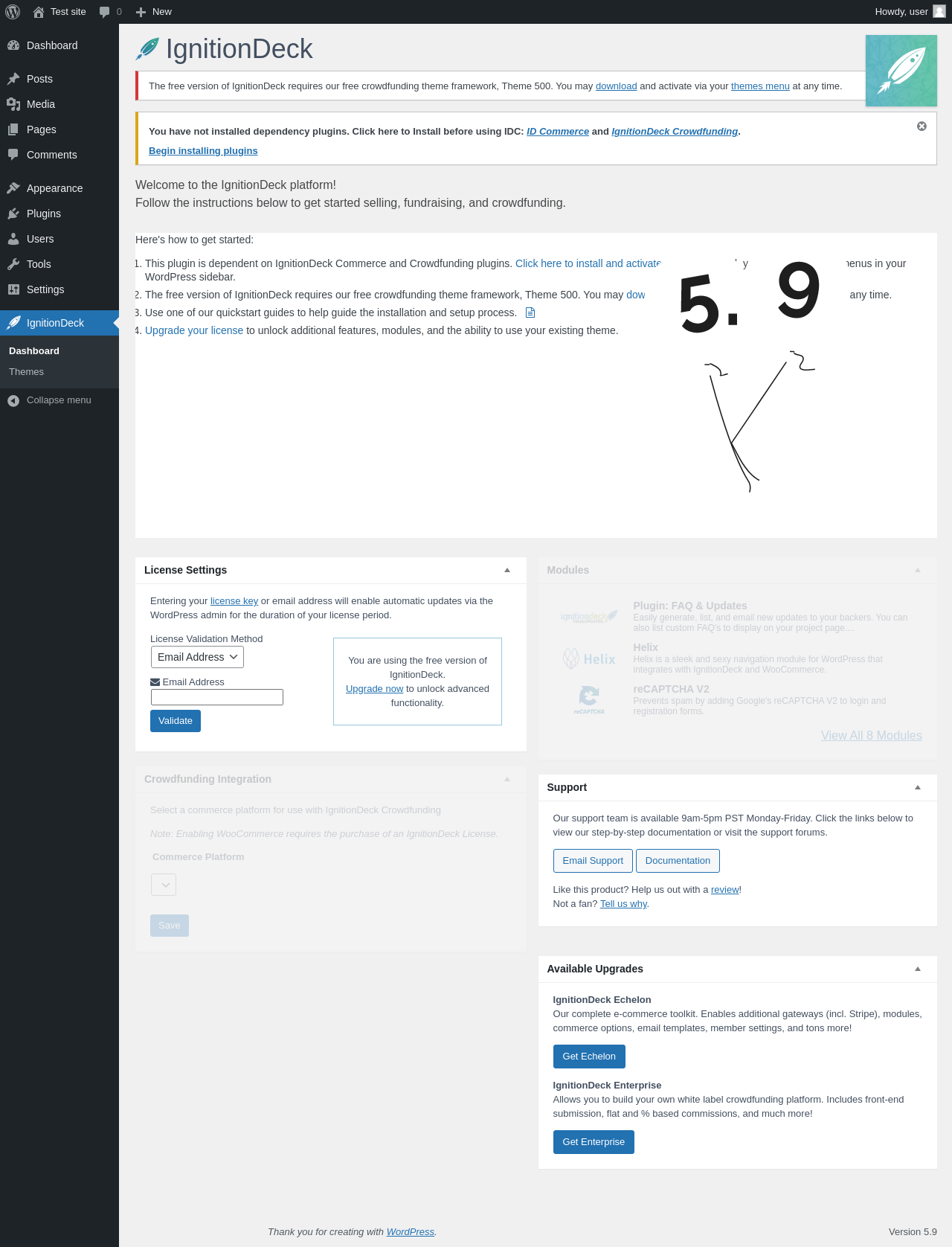Viewport: 952px width, 1247px height.
Task: Open the comments bubble in admin bar
Action: coord(104,12)
